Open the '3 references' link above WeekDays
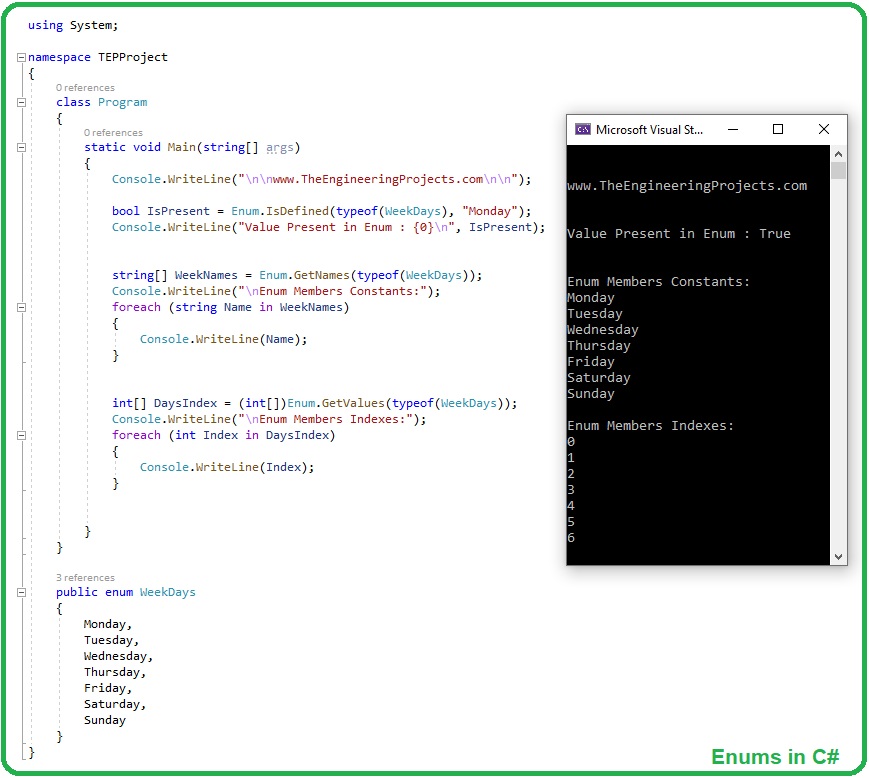This screenshot has height=778, width=869. click(x=85, y=577)
